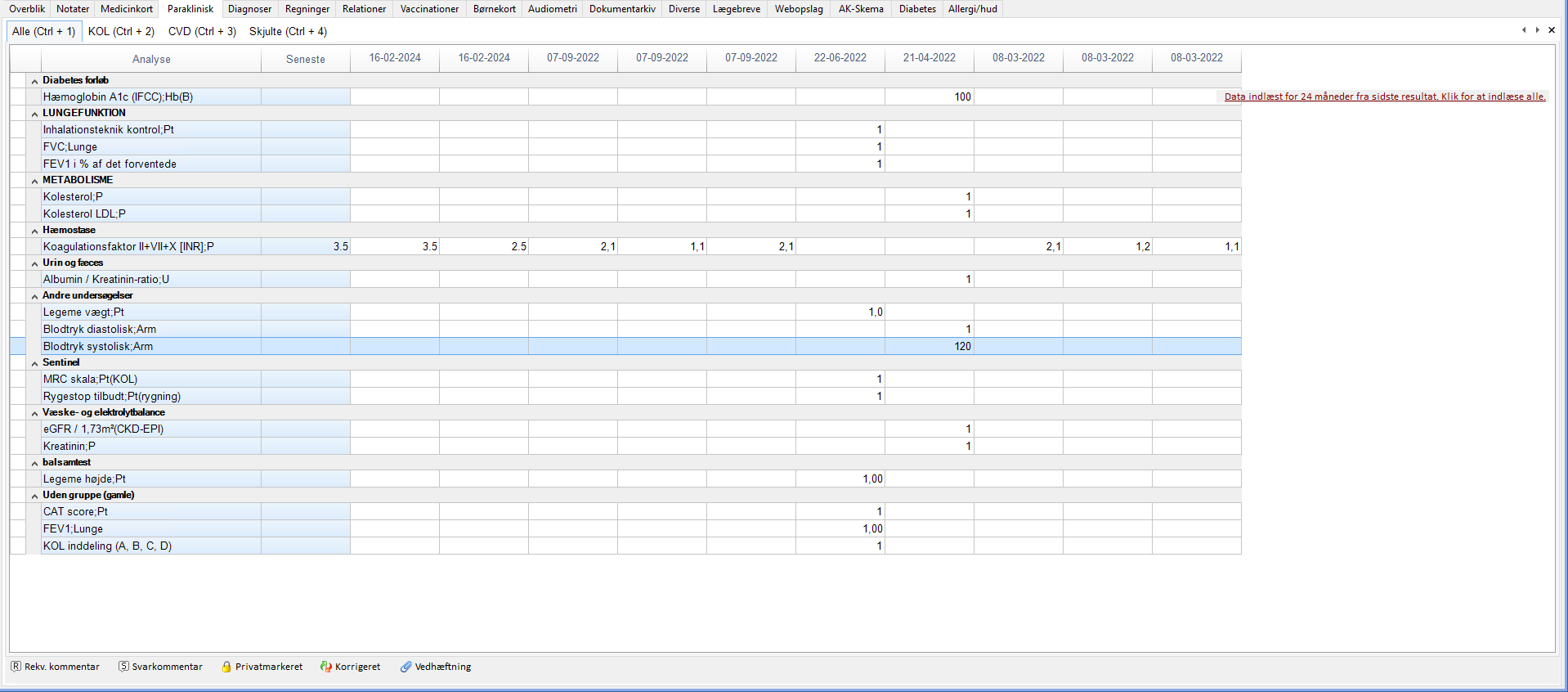Select the Legeme højde;Pt row
Image resolution: width=1568 pixels, height=692 pixels.
tap(625, 479)
